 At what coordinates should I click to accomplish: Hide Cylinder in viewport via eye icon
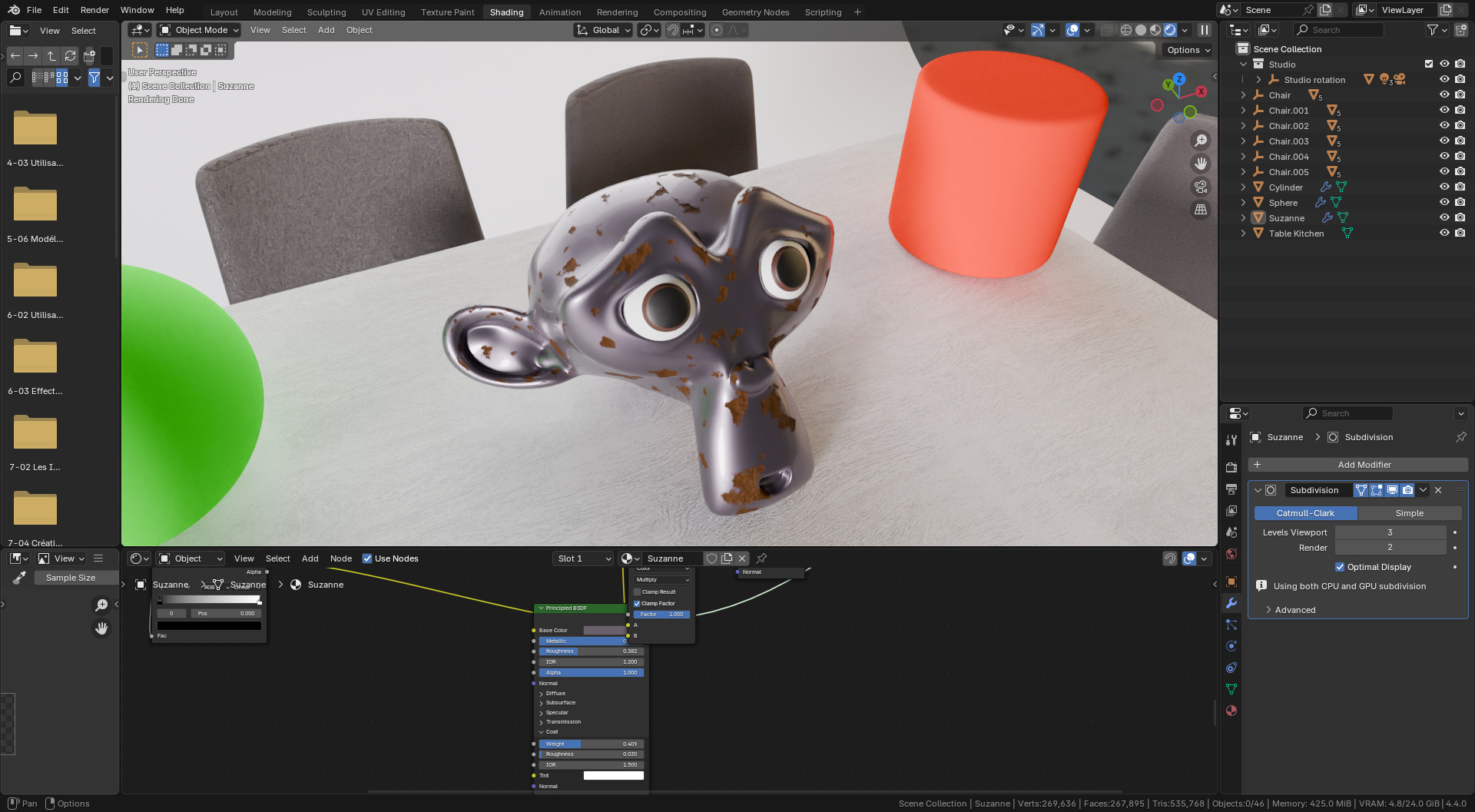point(1444,187)
